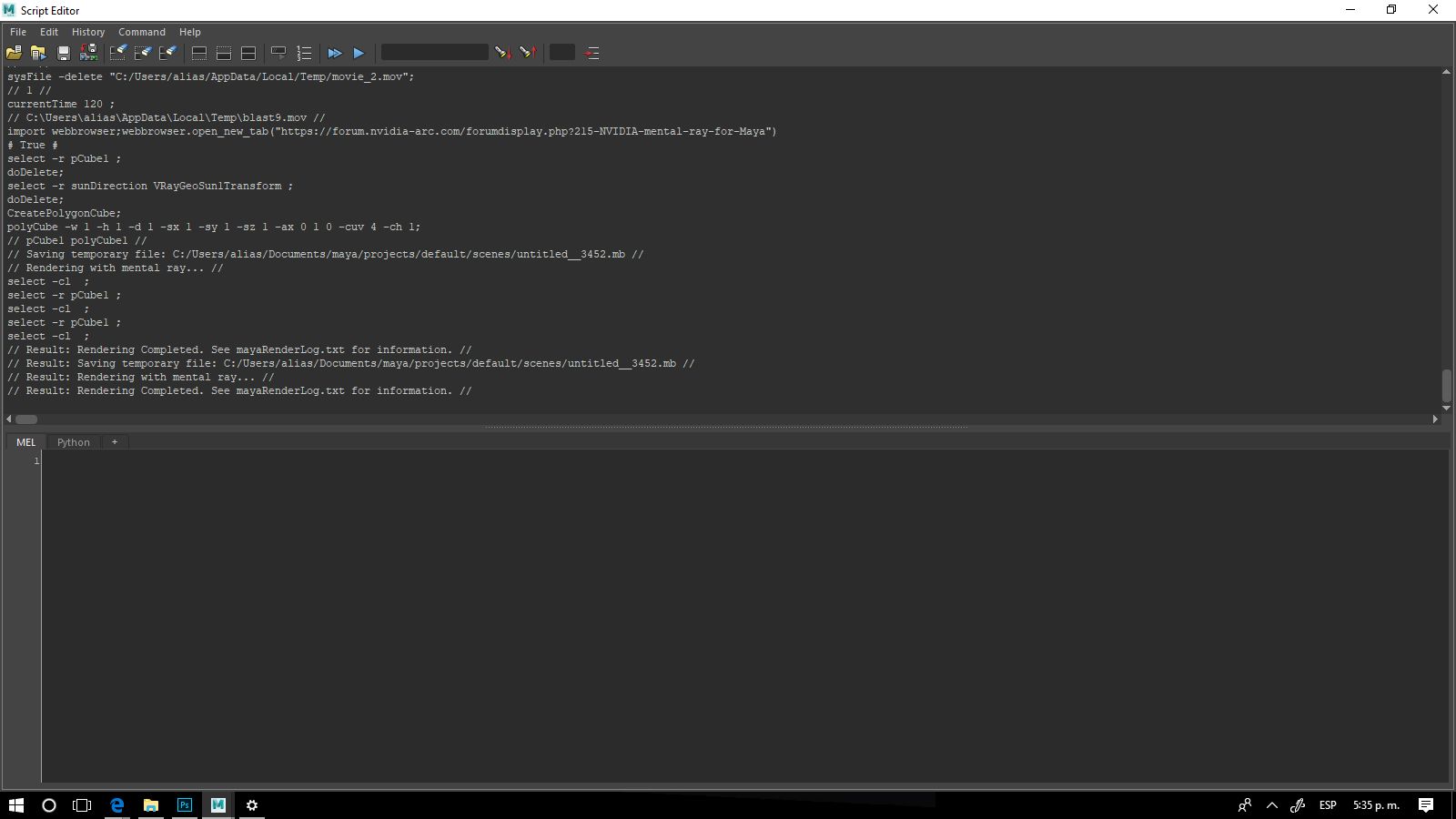Viewport: 1456px width, 819px height.
Task: Open Settings gear on taskbar
Action: pyautogui.click(x=252, y=804)
